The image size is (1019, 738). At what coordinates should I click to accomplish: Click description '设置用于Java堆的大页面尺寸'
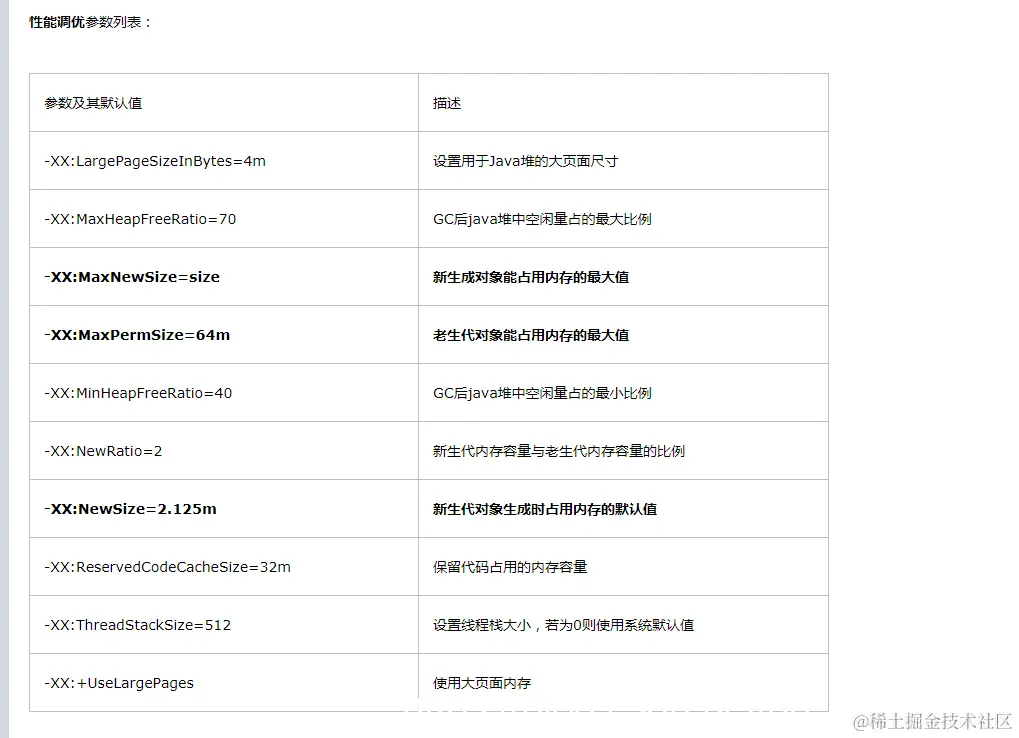(525, 161)
